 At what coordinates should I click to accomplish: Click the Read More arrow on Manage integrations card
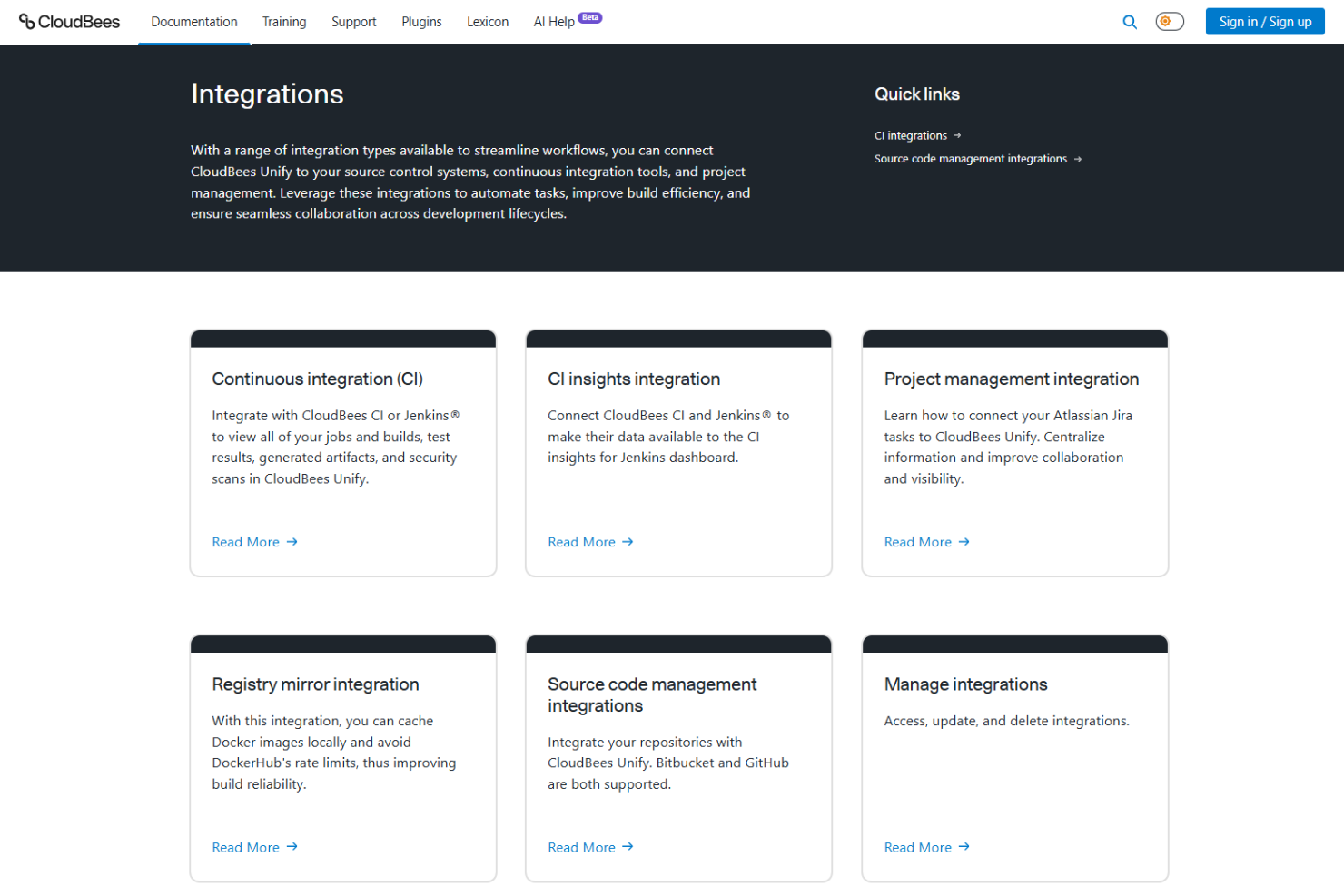[x=964, y=846]
